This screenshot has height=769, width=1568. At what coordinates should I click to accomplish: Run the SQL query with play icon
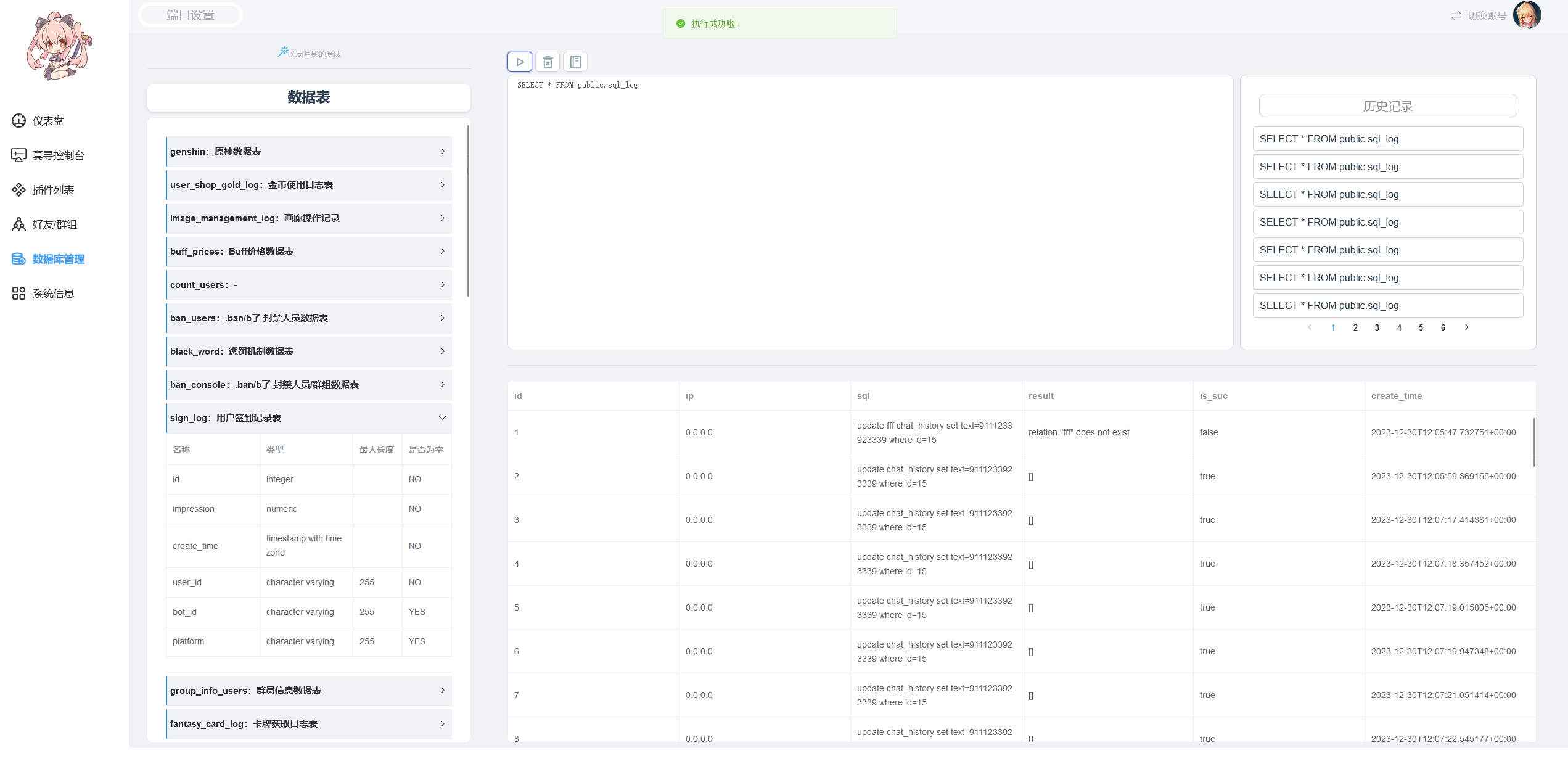[520, 62]
